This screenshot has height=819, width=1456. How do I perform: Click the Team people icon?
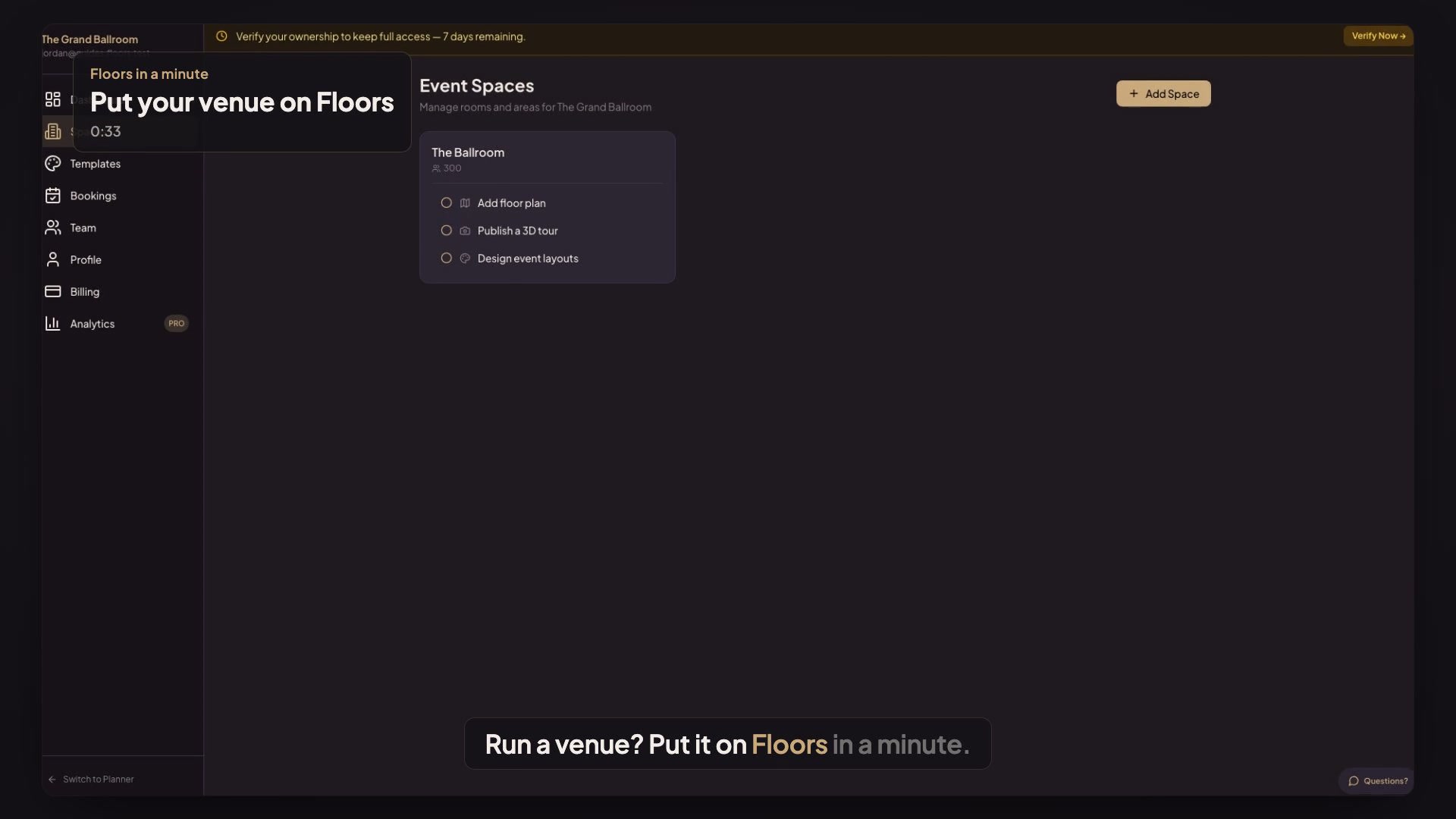(x=52, y=227)
